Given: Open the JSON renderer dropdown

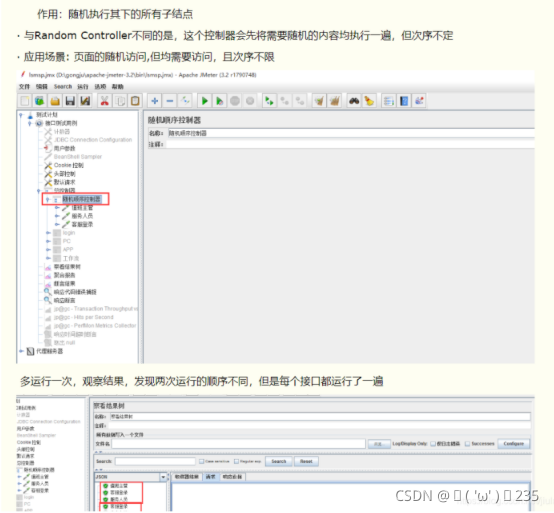Looking at the screenshot, I should [163, 477].
